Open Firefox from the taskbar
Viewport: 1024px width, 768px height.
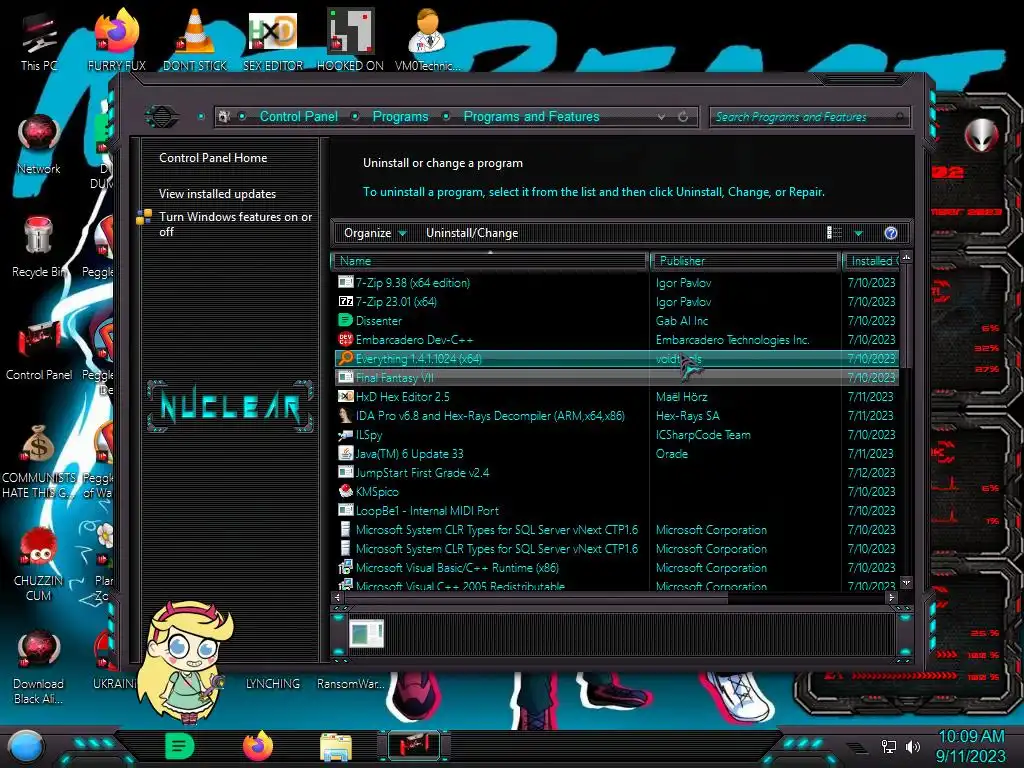pyautogui.click(x=258, y=746)
